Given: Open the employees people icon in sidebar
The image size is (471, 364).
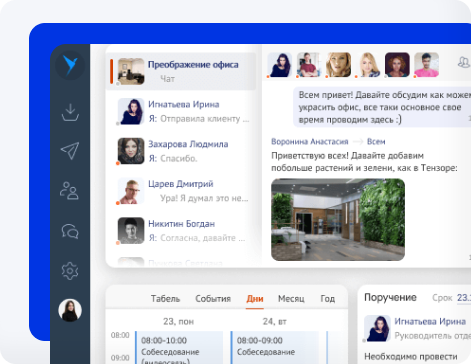Looking at the screenshot, I should [70, 191].
